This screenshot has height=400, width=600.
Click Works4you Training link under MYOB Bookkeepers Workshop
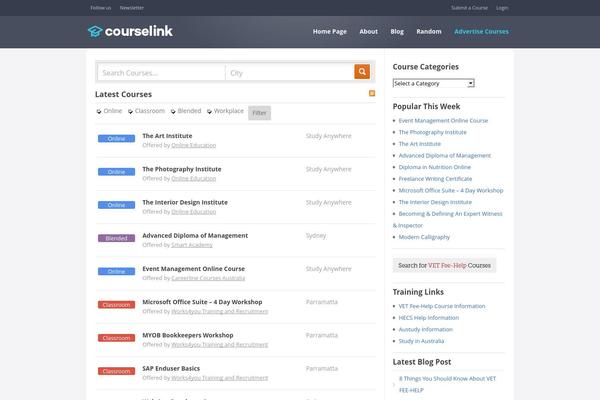pos(220,345)
